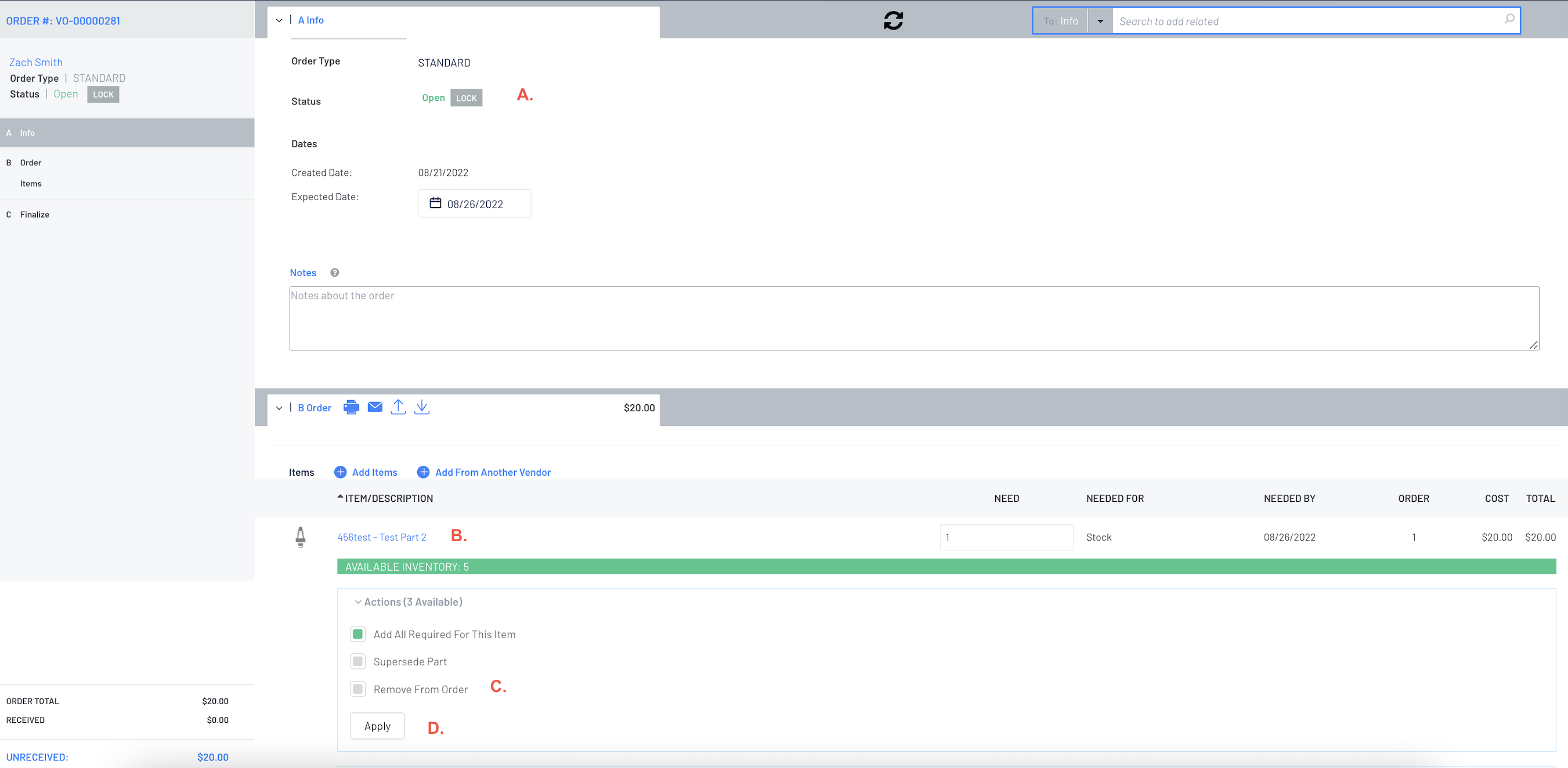Click the ORDER #: VO-00000281 heading
This screenshot has width=1568, height=768.
63,21
